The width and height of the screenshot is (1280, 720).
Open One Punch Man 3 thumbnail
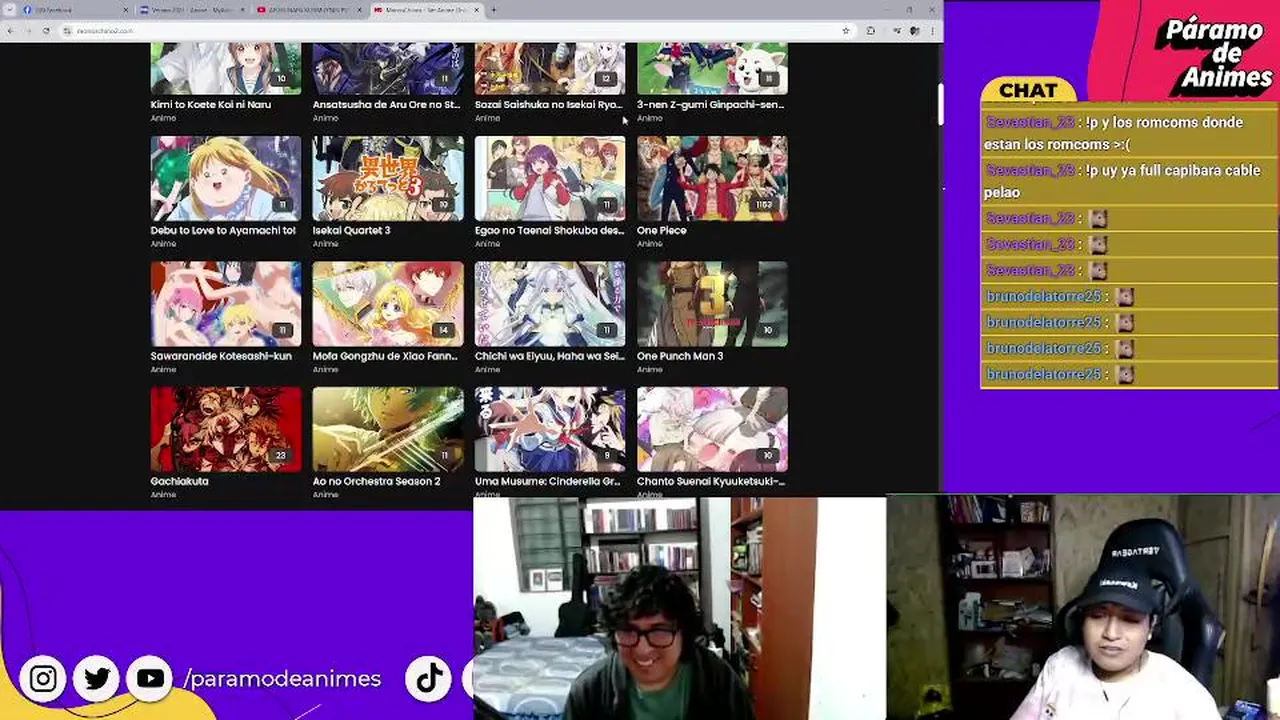tap(712, 304)
